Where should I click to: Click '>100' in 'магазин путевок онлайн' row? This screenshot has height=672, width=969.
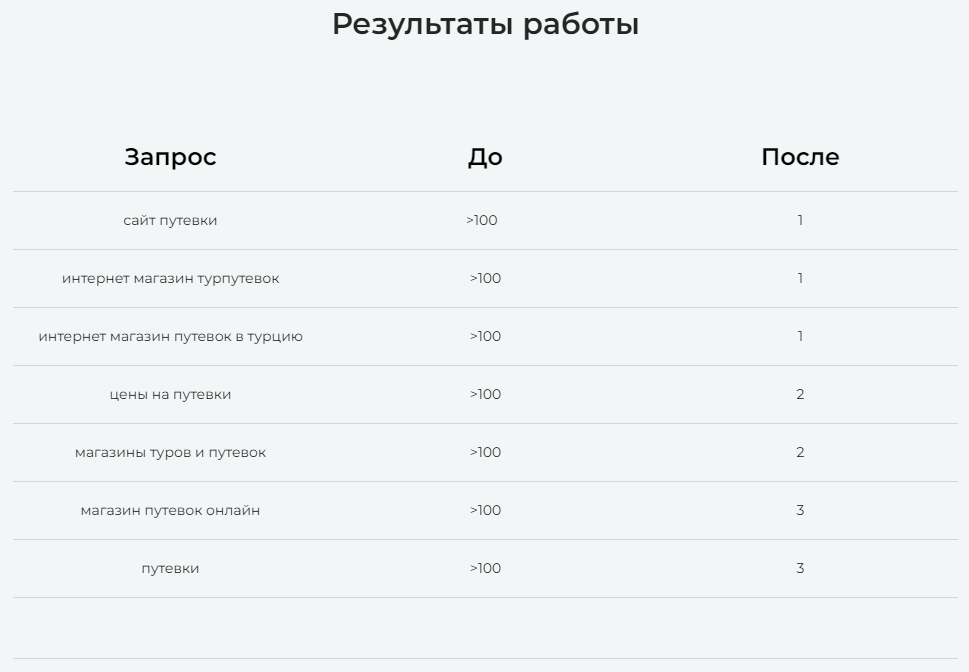coord(485,510)
